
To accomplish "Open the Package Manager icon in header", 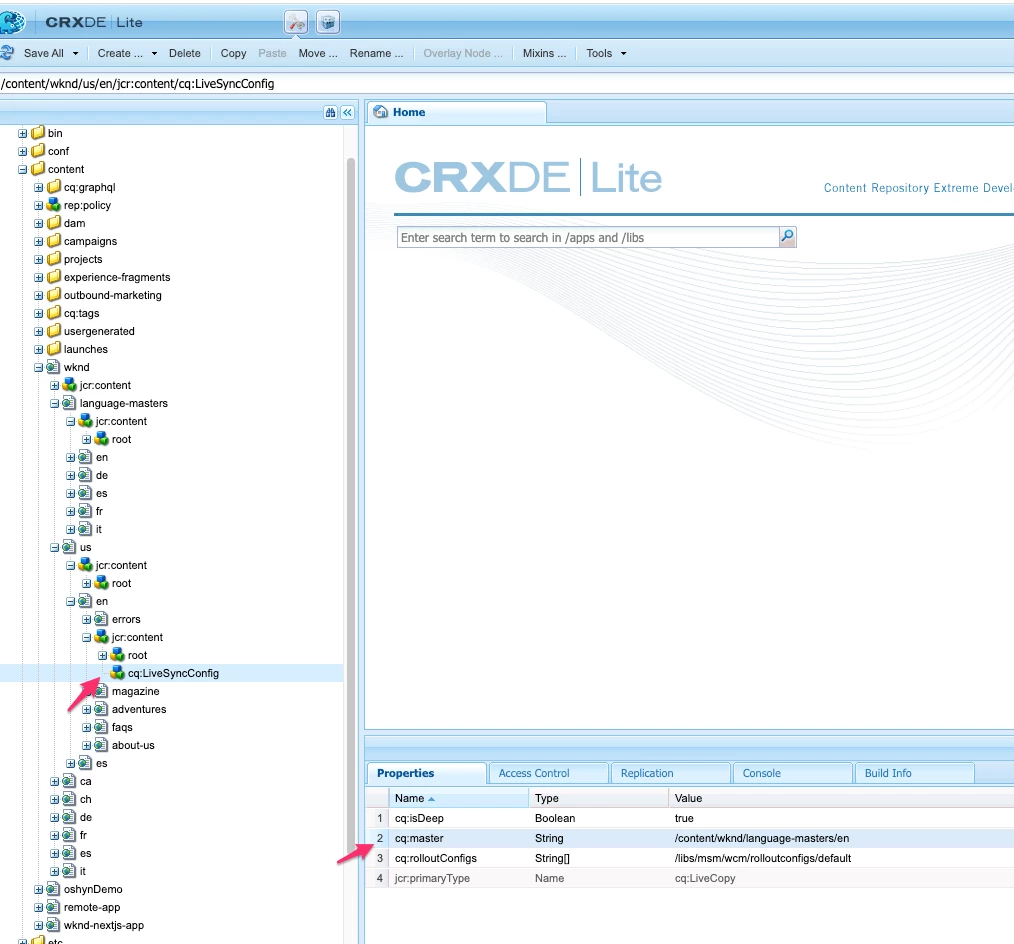I will coord(328,23).
